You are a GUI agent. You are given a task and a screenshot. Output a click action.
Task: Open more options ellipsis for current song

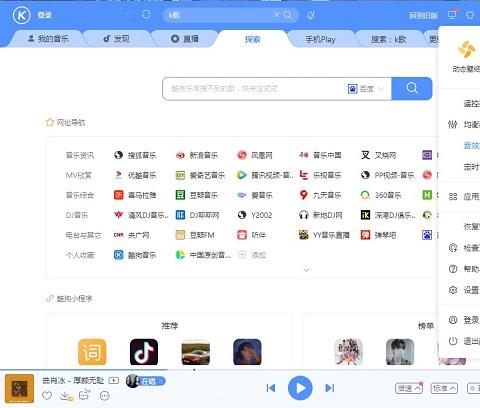pyautogui.click(x=104, y=396)
